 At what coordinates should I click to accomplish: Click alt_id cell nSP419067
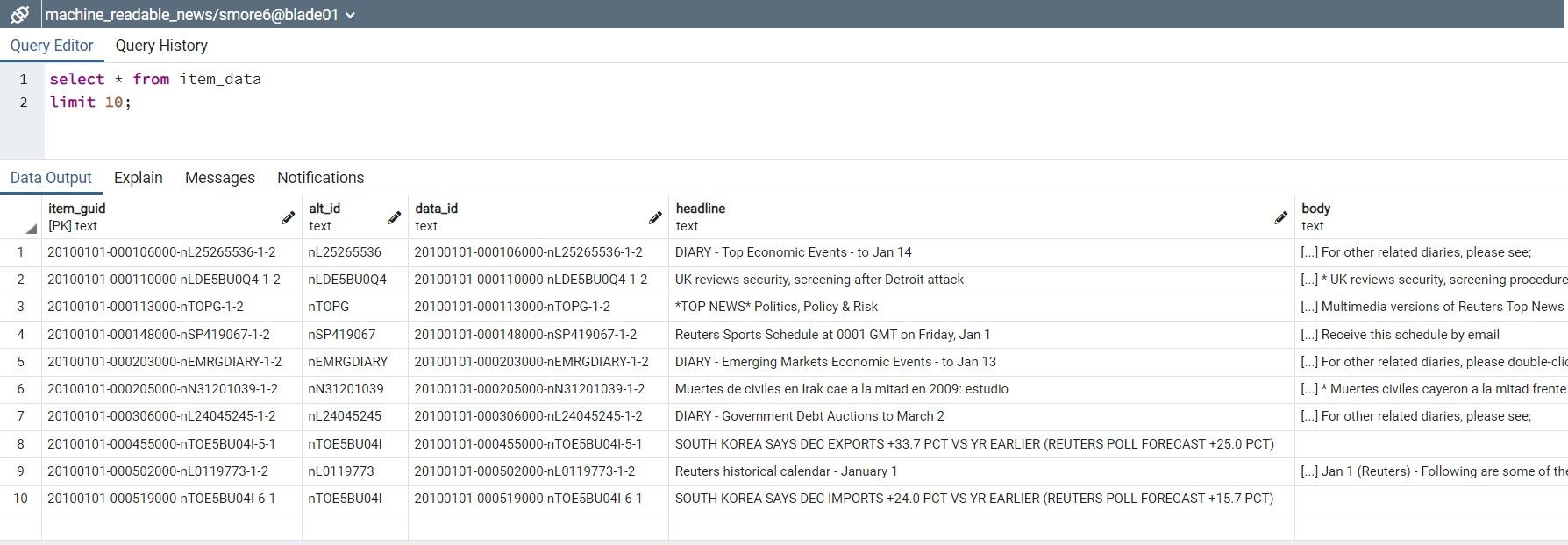[x=355, y=335]
